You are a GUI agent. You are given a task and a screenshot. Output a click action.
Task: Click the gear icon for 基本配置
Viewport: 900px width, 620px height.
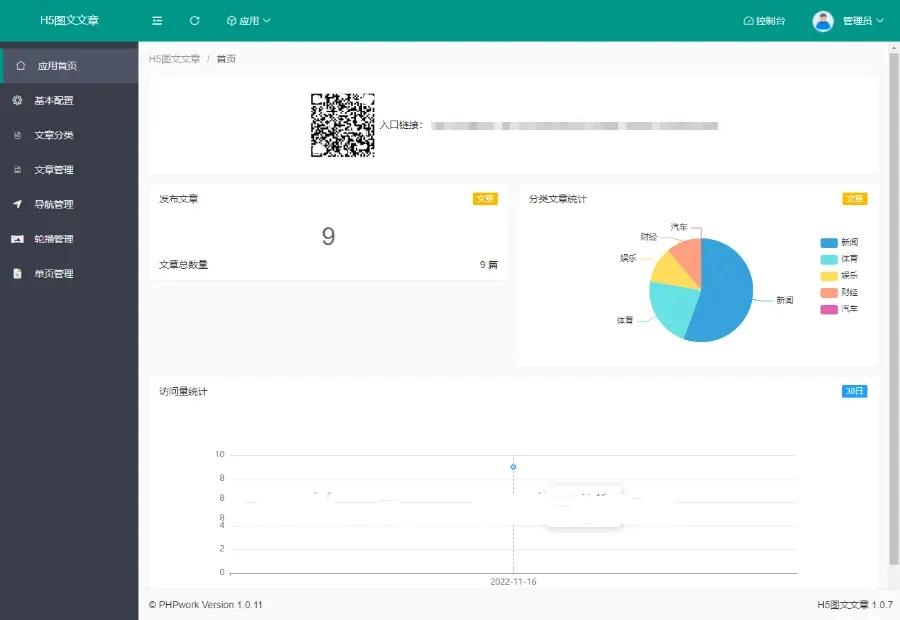point(17,100)
